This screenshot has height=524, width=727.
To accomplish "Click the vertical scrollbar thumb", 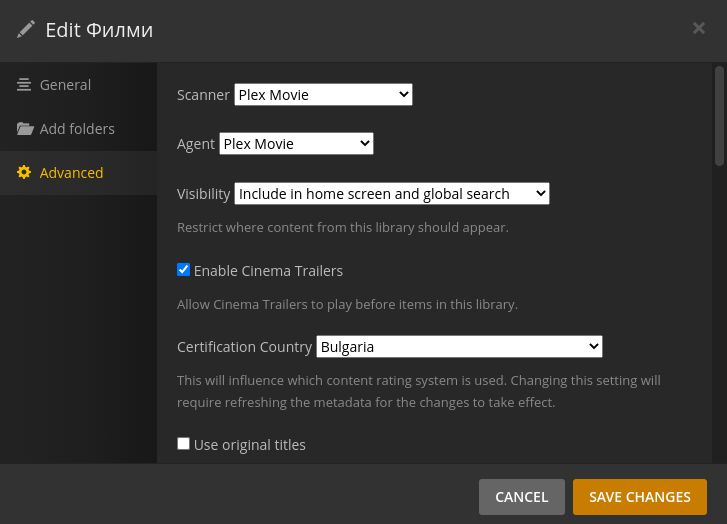I will [x=719, y=115].
